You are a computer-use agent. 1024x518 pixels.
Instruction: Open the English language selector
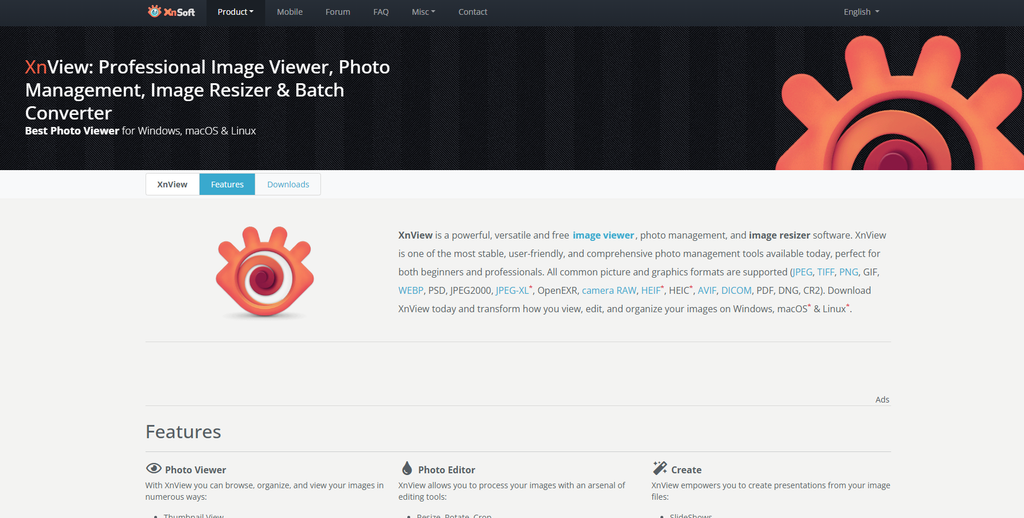861,12
